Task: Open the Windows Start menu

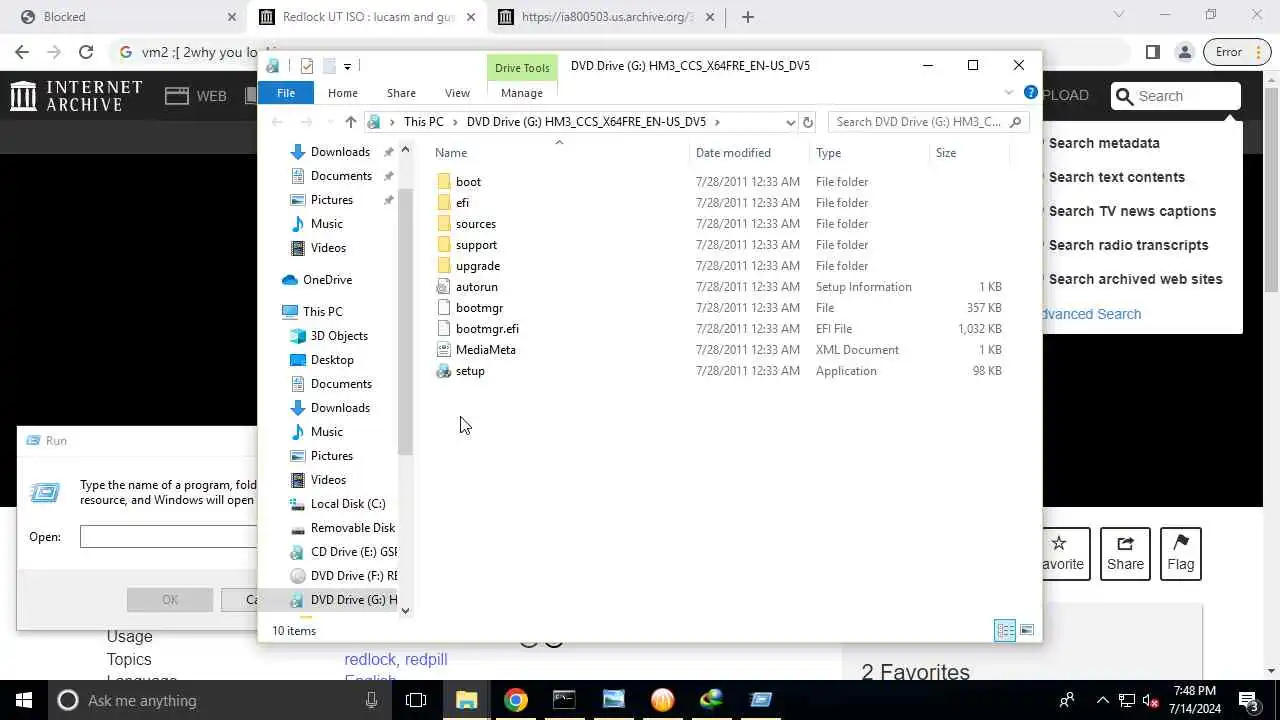Action: point(24,700)
